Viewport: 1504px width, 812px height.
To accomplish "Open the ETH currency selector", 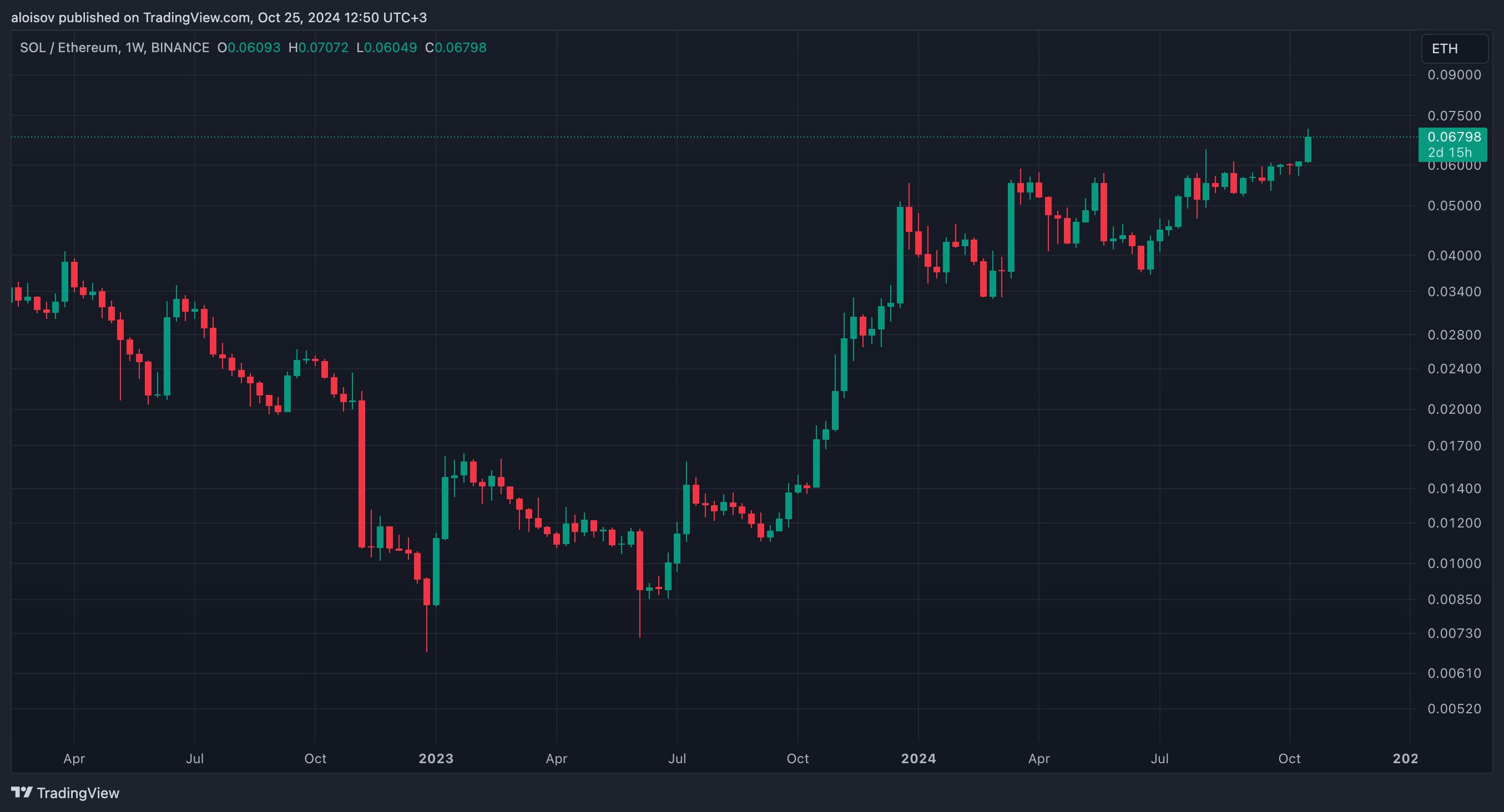I will pyautogui.click(x=1454, y=48).
